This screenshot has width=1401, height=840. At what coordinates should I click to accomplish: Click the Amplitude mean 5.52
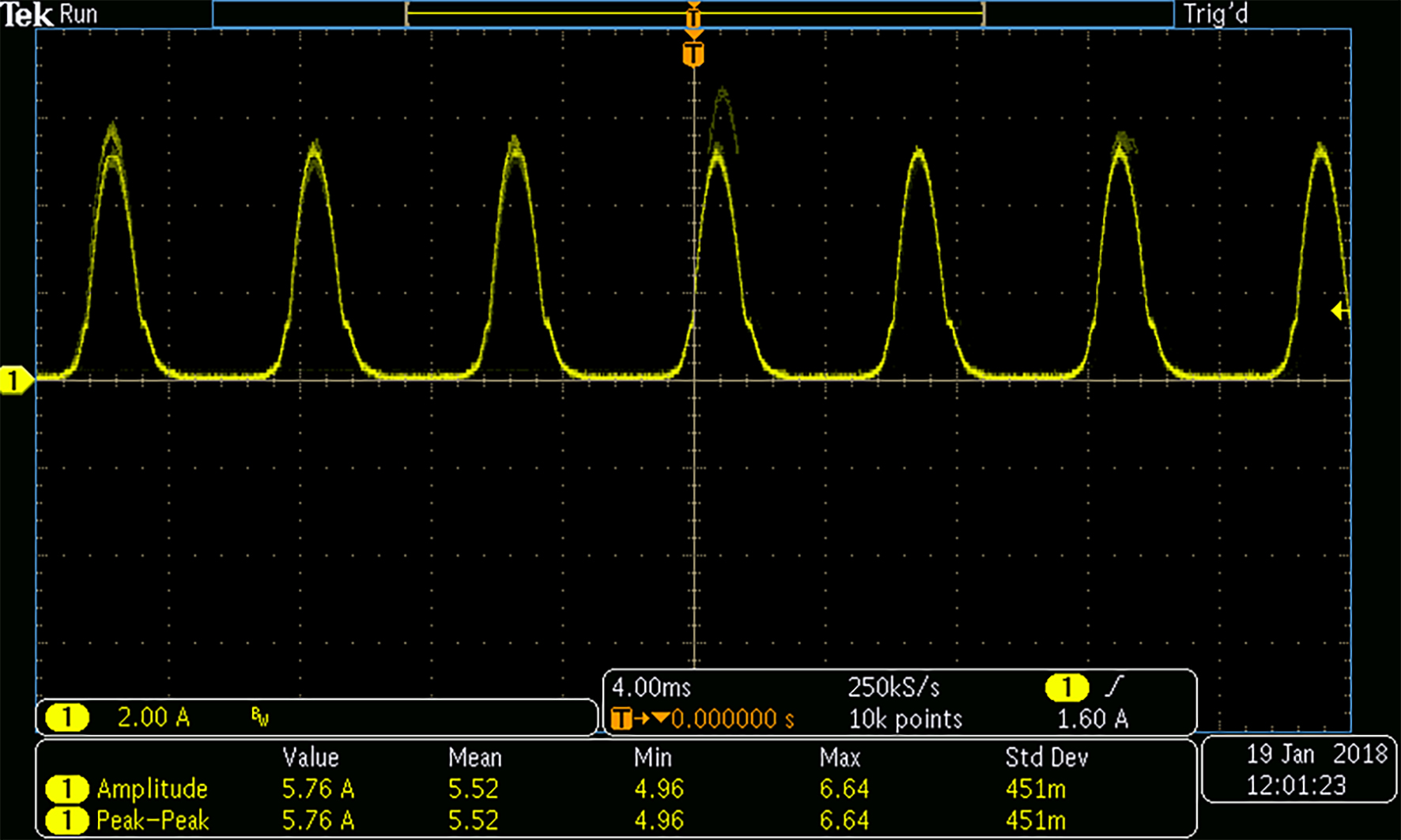(474, 789)
